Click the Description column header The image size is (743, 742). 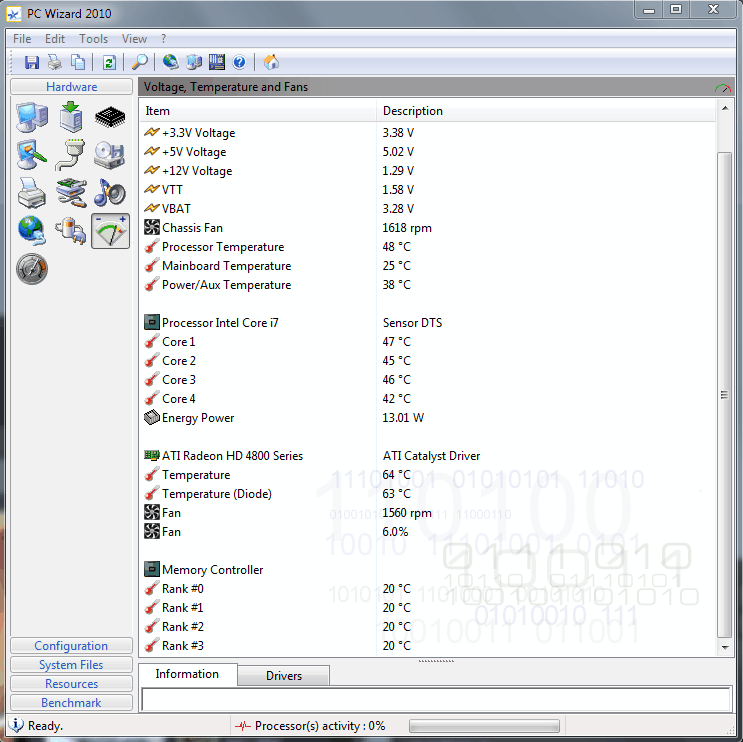(546, 111)
